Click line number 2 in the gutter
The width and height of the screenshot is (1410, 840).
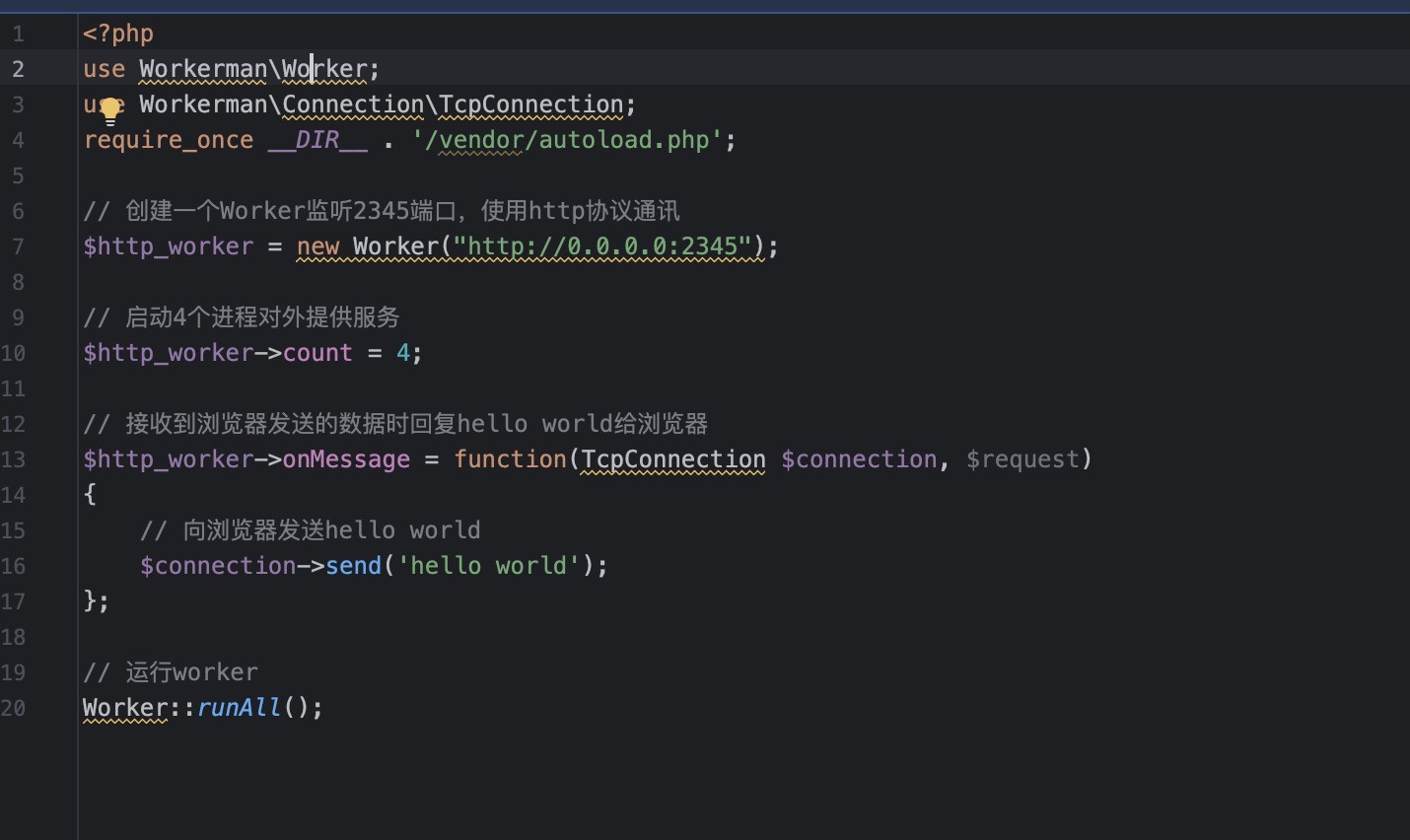pos(18,69)
